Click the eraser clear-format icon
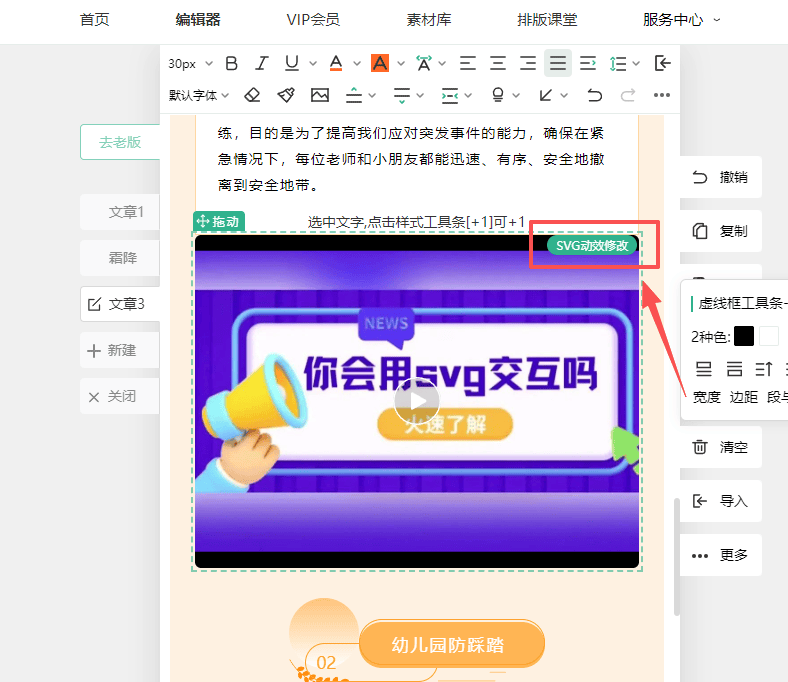 [252, 95]
